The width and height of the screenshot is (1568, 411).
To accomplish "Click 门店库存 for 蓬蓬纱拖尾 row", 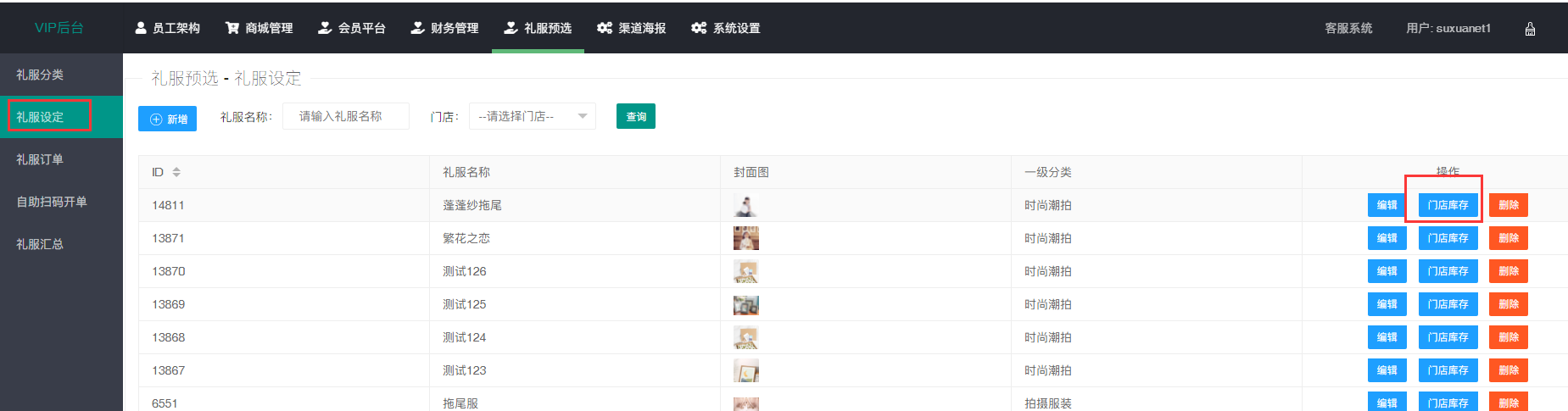I will tap(1448, 205).
